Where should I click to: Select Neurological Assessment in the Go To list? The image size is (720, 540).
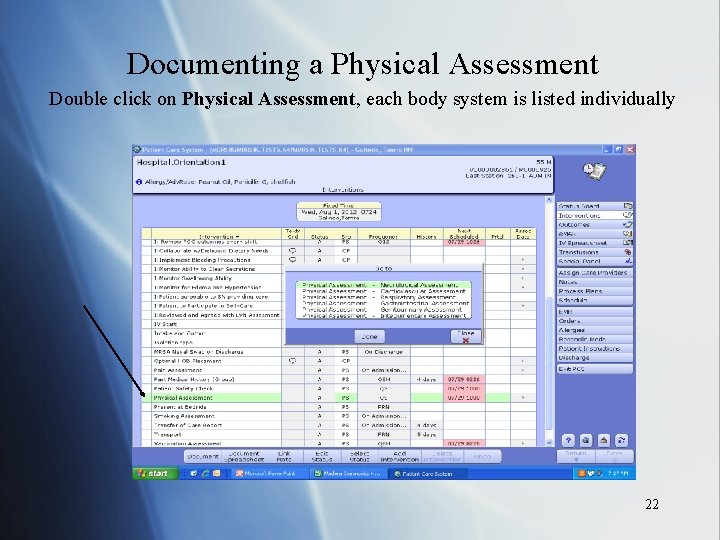tap(383, 285)
